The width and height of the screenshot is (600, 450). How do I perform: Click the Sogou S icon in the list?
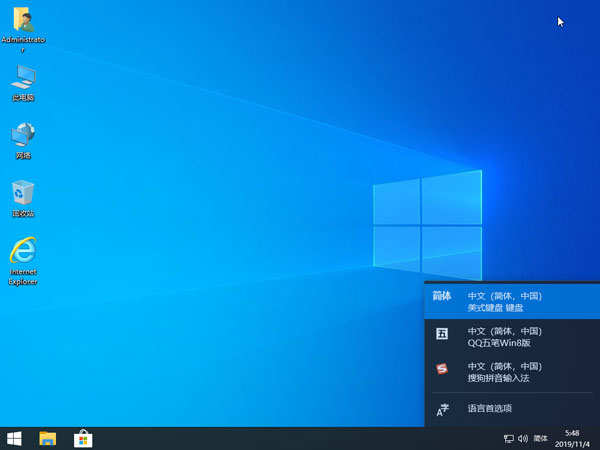click(x=442, y=369)
